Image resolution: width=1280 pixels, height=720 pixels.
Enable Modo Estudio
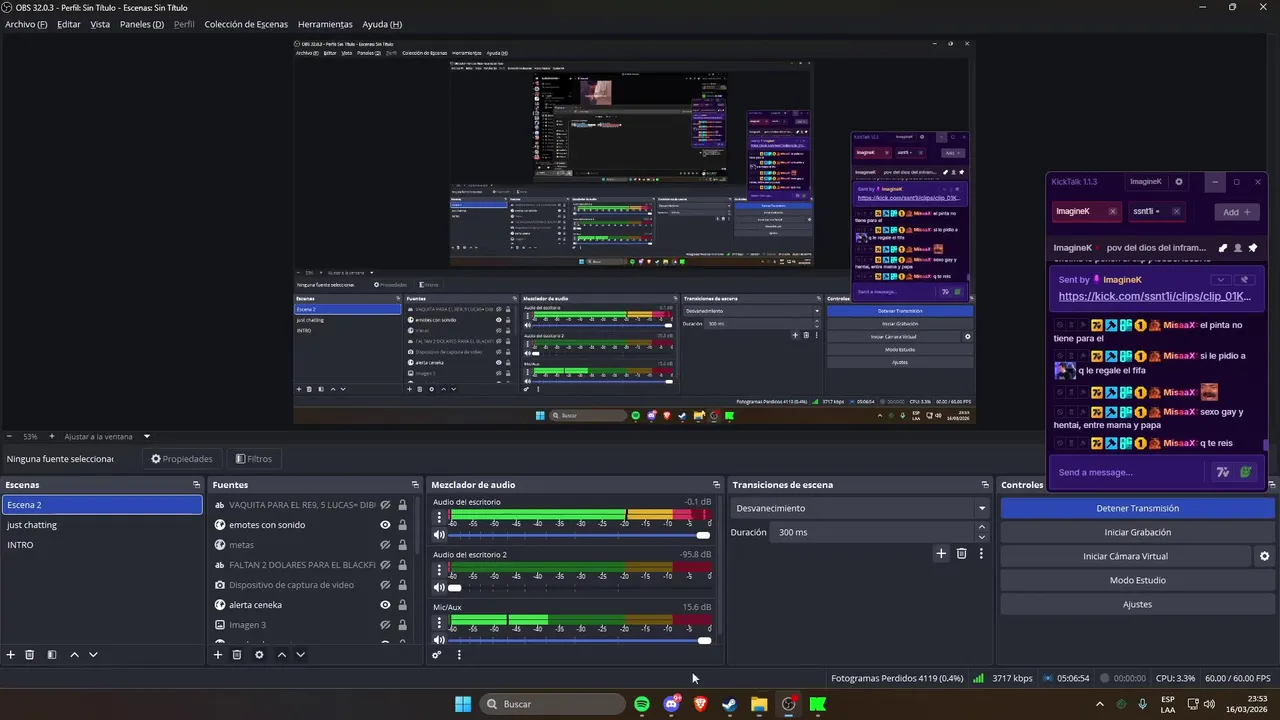click(x=1137, y=580)
